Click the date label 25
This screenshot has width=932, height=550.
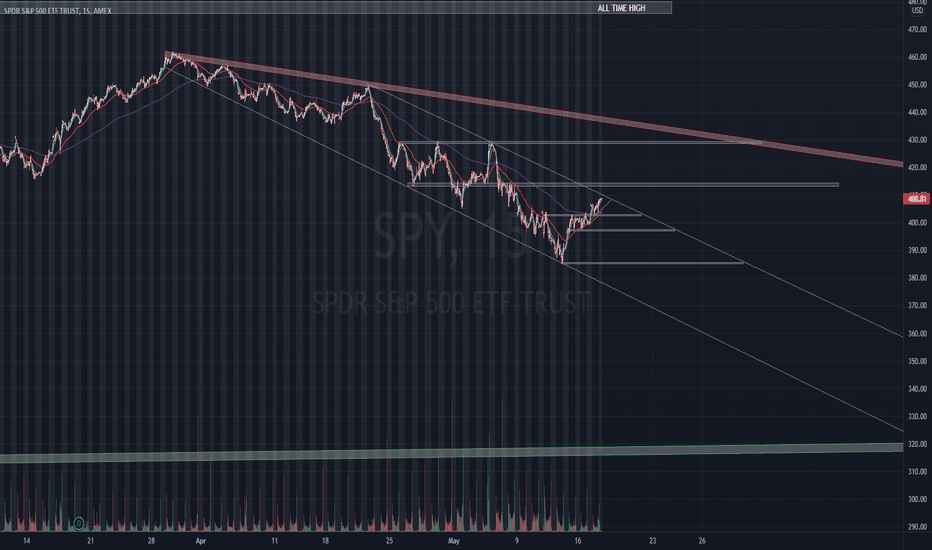tap(389, 541)
